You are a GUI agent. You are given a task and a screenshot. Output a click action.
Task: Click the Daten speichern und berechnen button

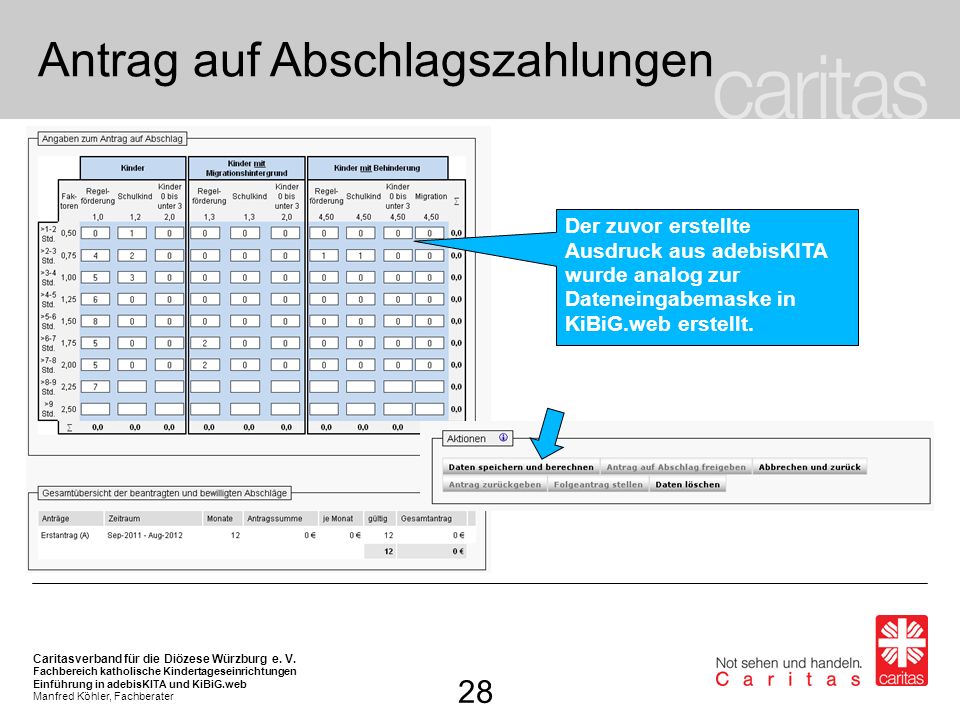tap(521, 467)
